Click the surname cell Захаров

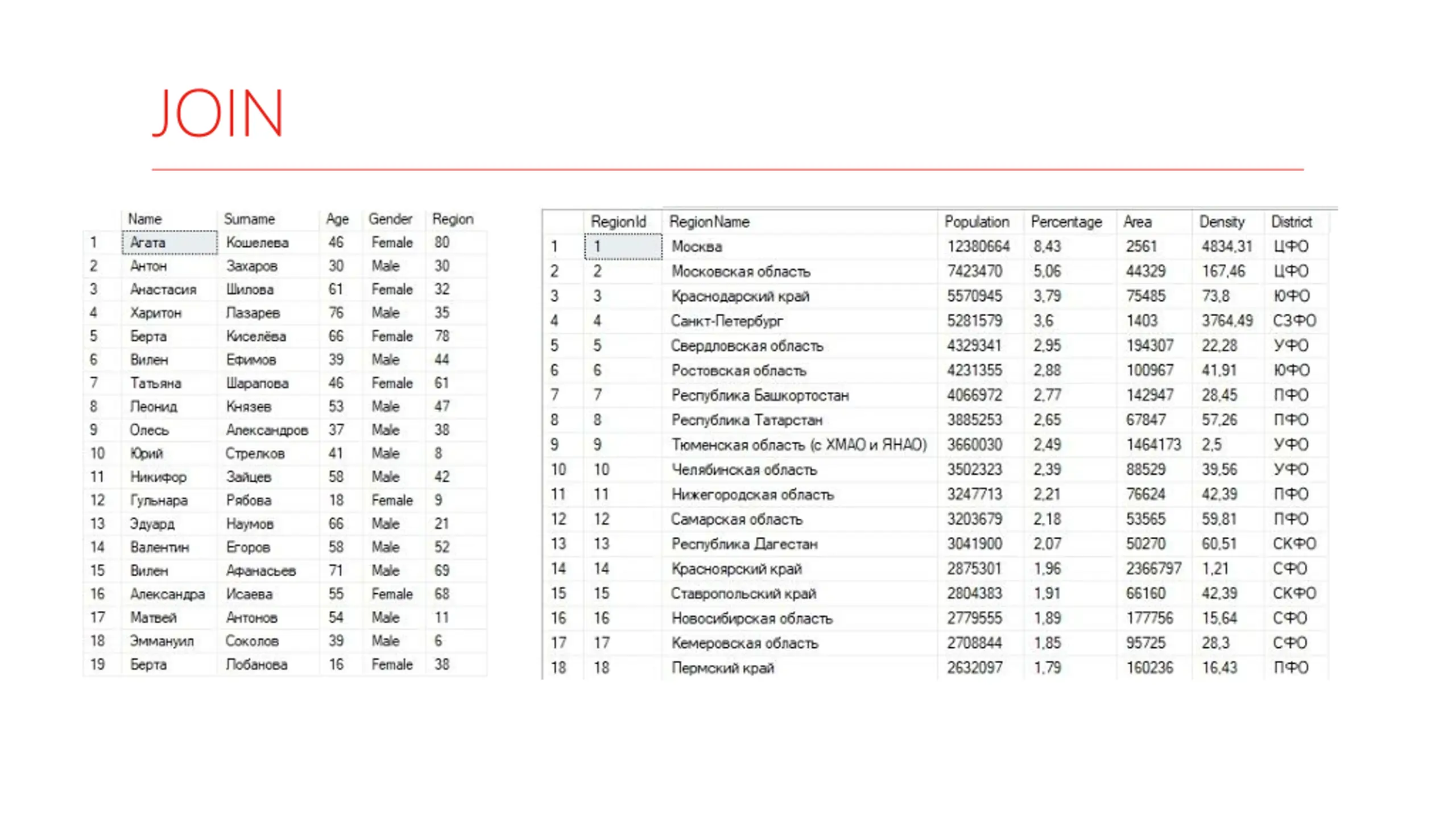pyautogui.click(x=252, y=266)
